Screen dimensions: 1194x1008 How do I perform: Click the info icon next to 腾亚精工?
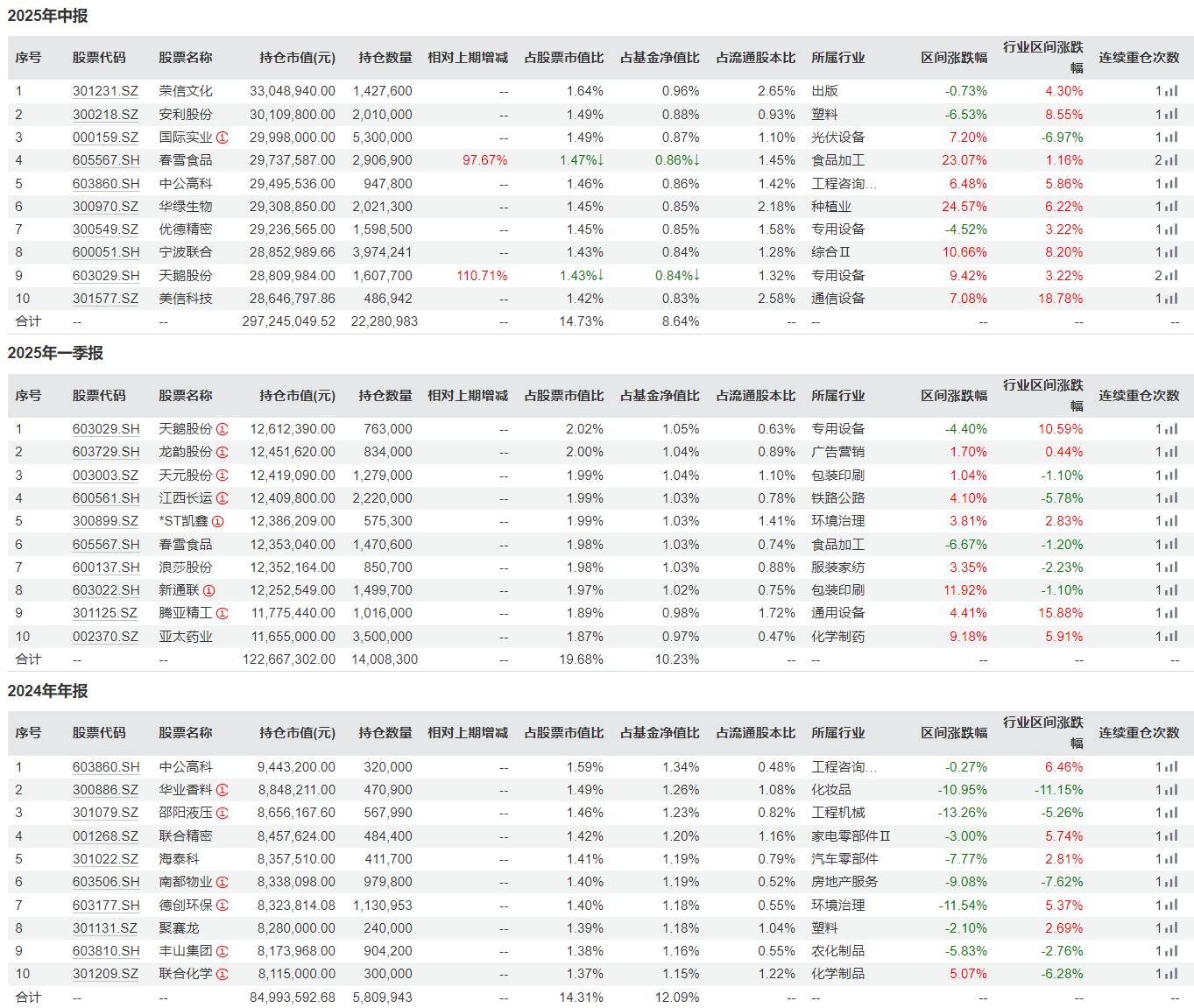[223, 613]
